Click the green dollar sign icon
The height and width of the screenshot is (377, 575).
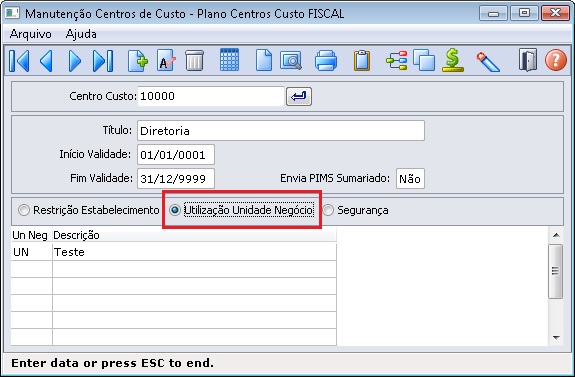[x=453, y=61]
